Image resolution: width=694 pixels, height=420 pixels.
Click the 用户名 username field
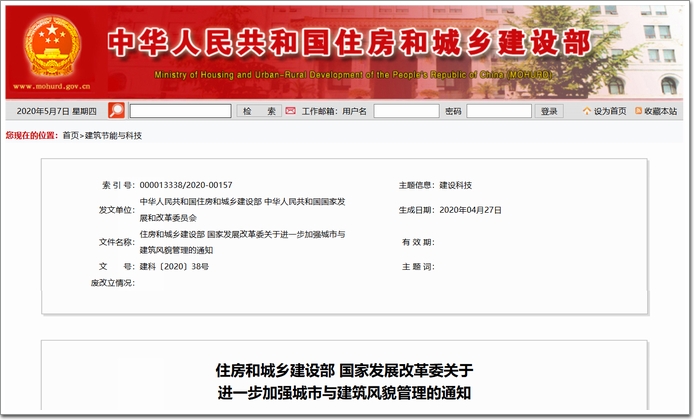click(x=405, y=111)
